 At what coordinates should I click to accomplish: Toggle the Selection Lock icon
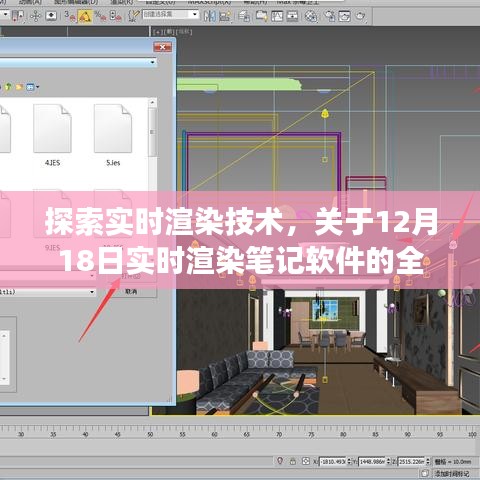coord(293,461)
